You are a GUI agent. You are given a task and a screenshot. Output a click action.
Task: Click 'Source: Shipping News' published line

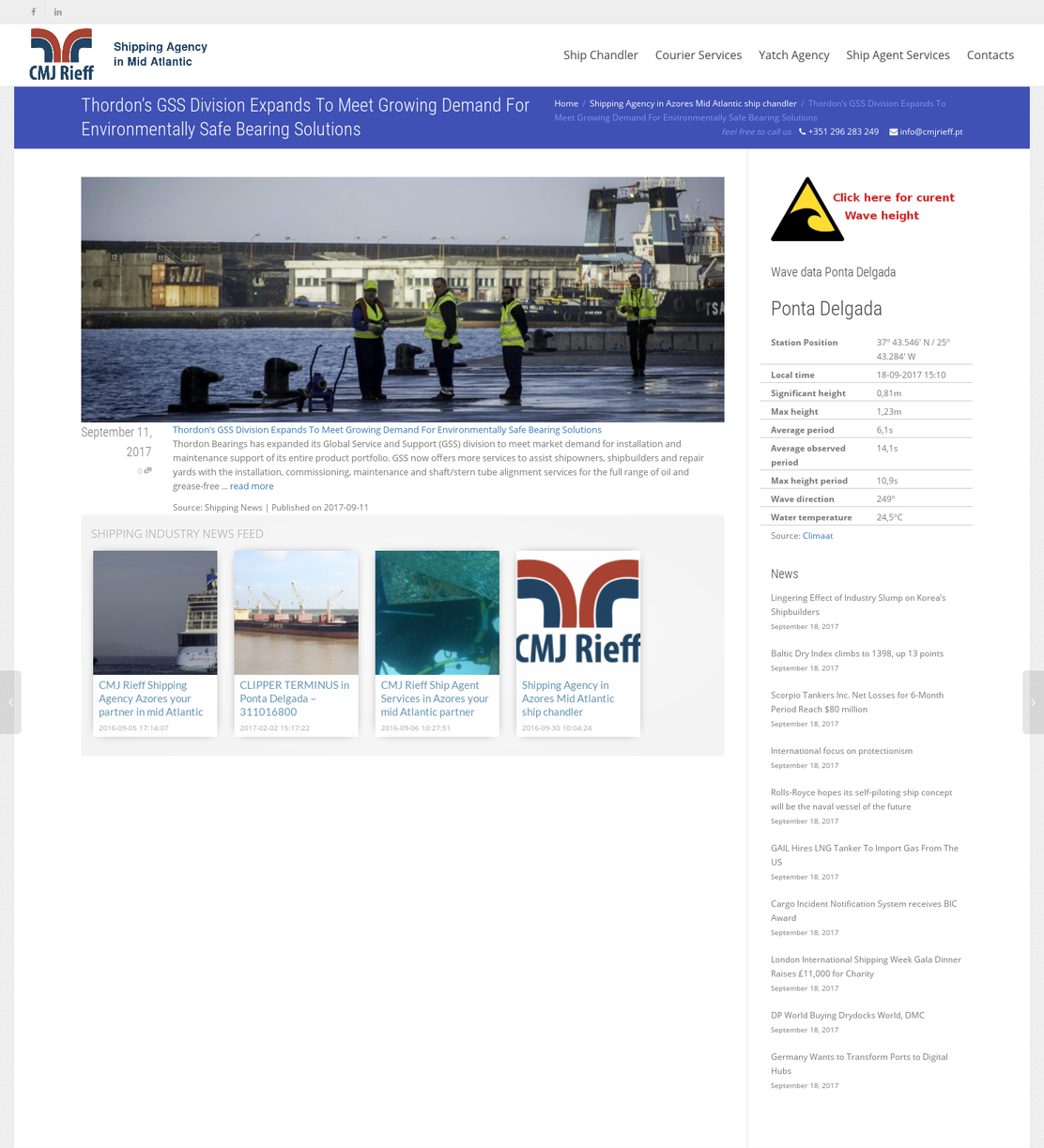(x=270, y=508)
